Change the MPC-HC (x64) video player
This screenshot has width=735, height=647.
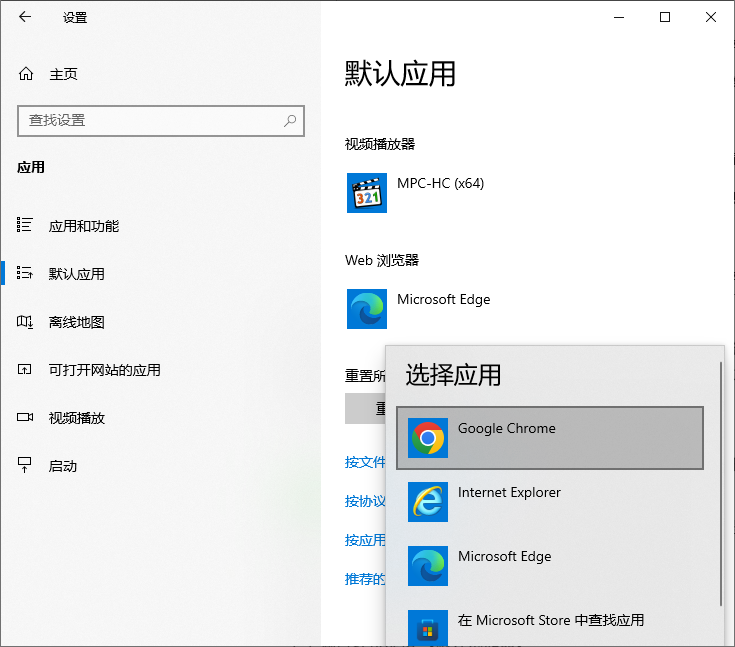[440, 183]
